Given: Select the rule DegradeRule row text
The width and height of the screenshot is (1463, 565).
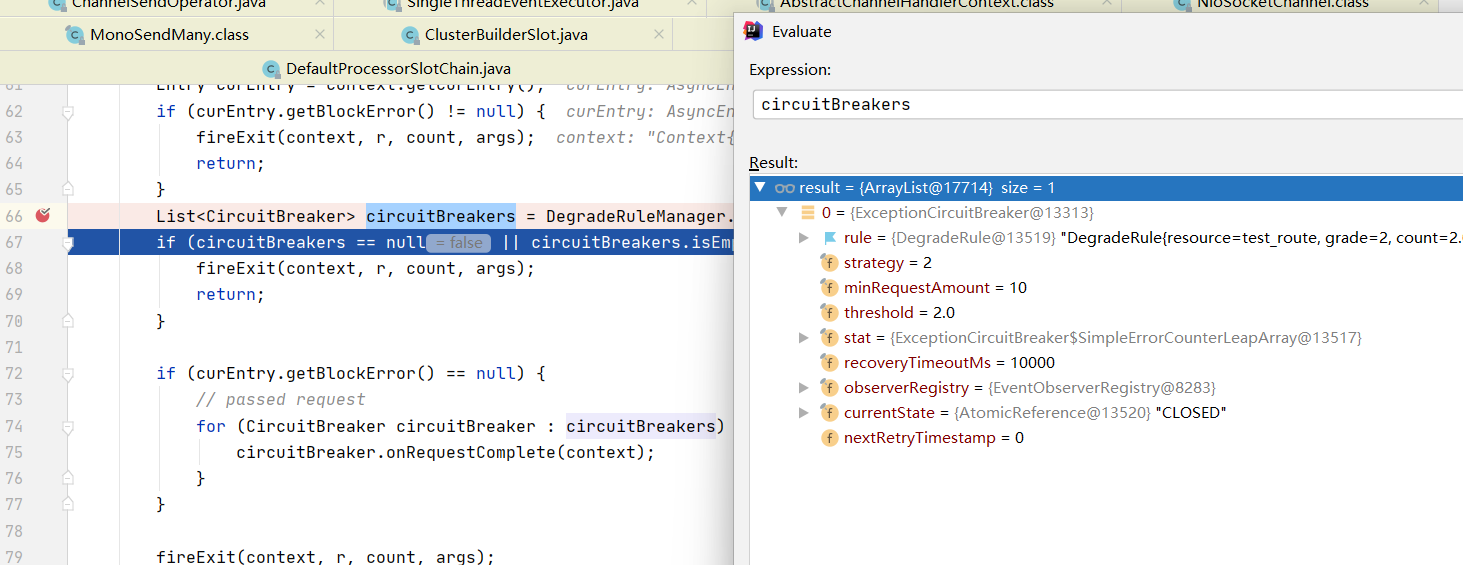Looking at the screenshot, I should pos(1153,238).
